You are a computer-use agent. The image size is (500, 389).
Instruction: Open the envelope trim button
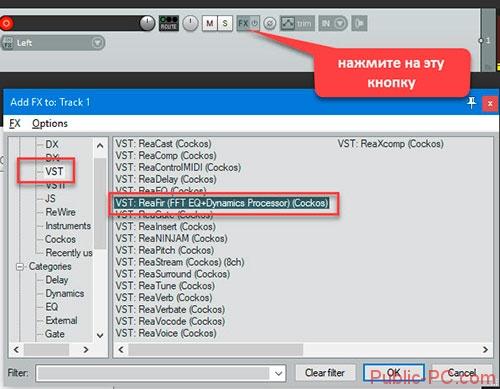pyautogui.click(x=297, y=24)
